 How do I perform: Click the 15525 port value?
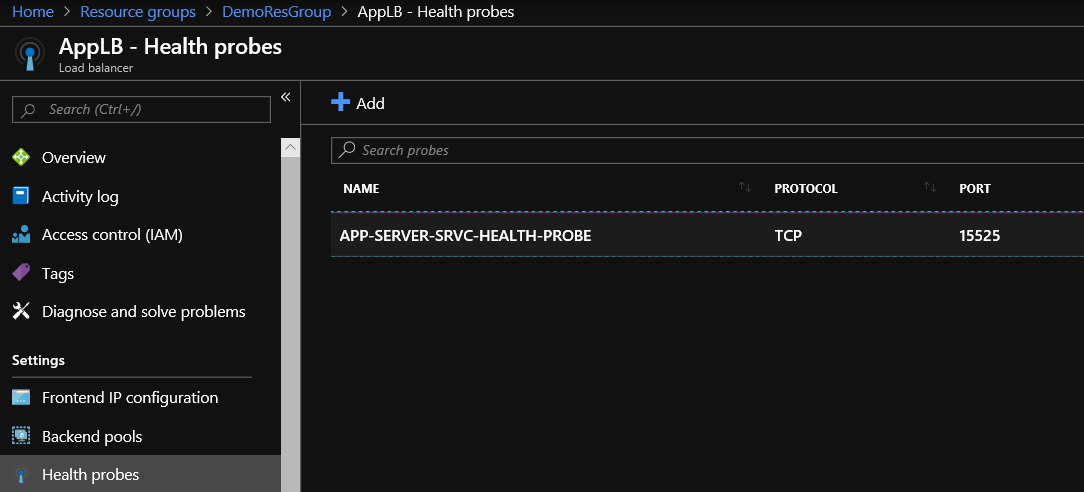click(x=980, y=236)
